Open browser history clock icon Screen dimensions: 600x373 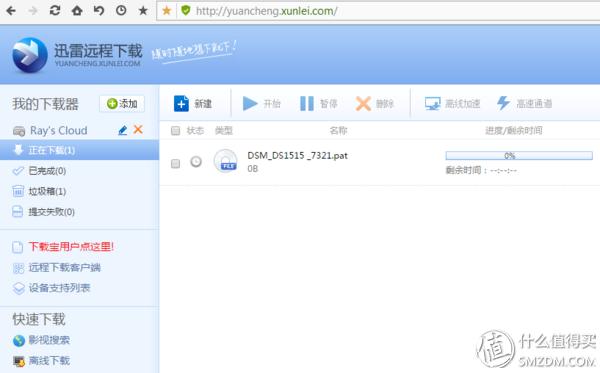pos(121,11)
